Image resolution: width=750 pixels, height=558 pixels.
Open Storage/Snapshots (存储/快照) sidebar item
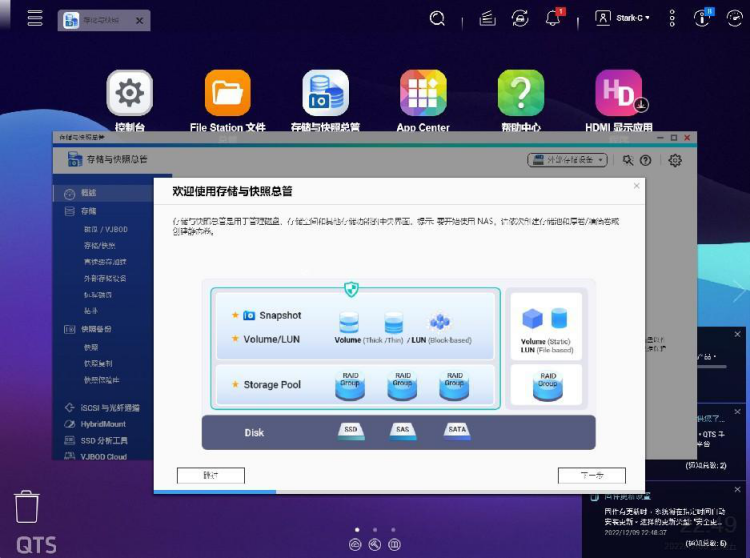click(99, 246)
